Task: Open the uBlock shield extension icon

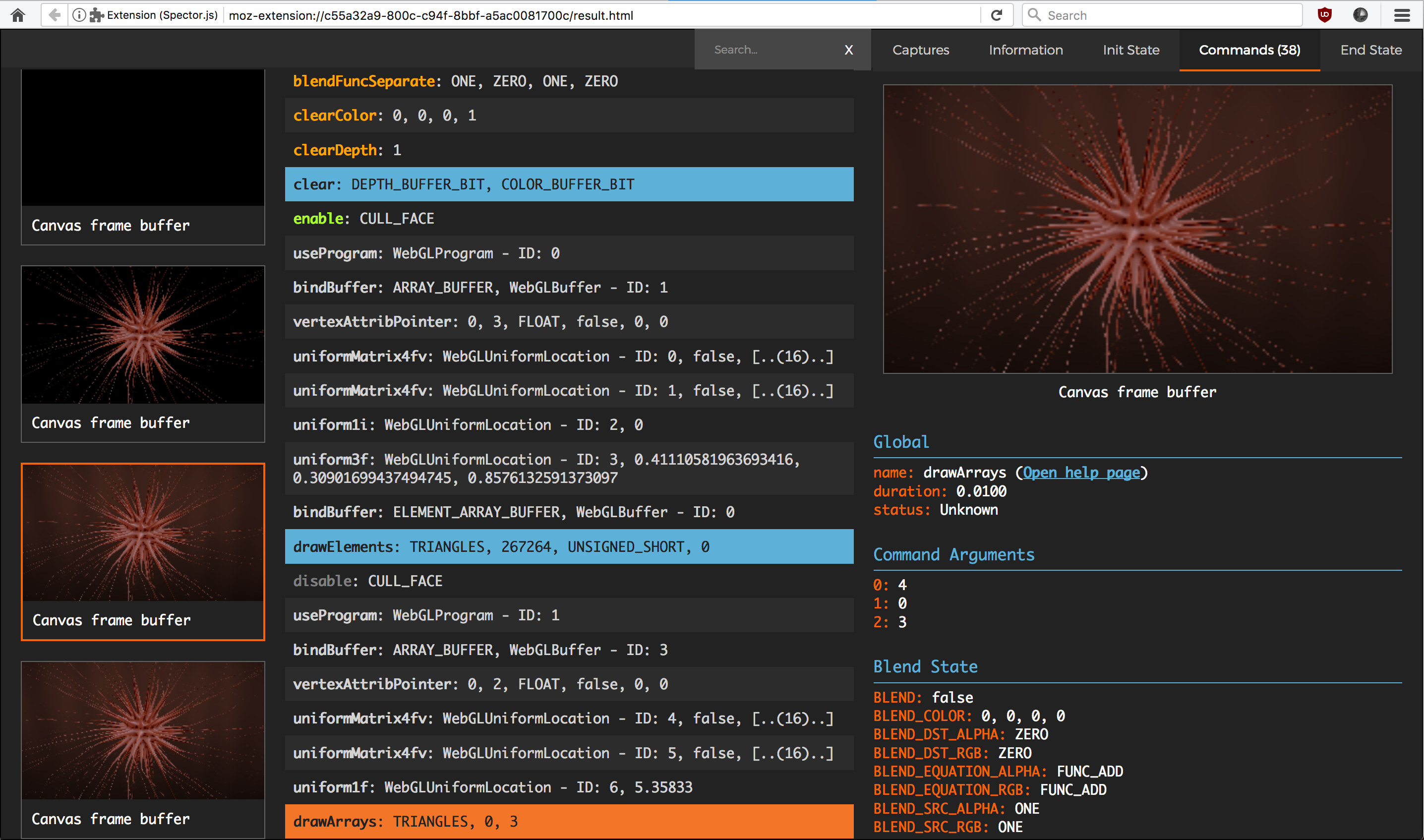Action: [1324, 15]
